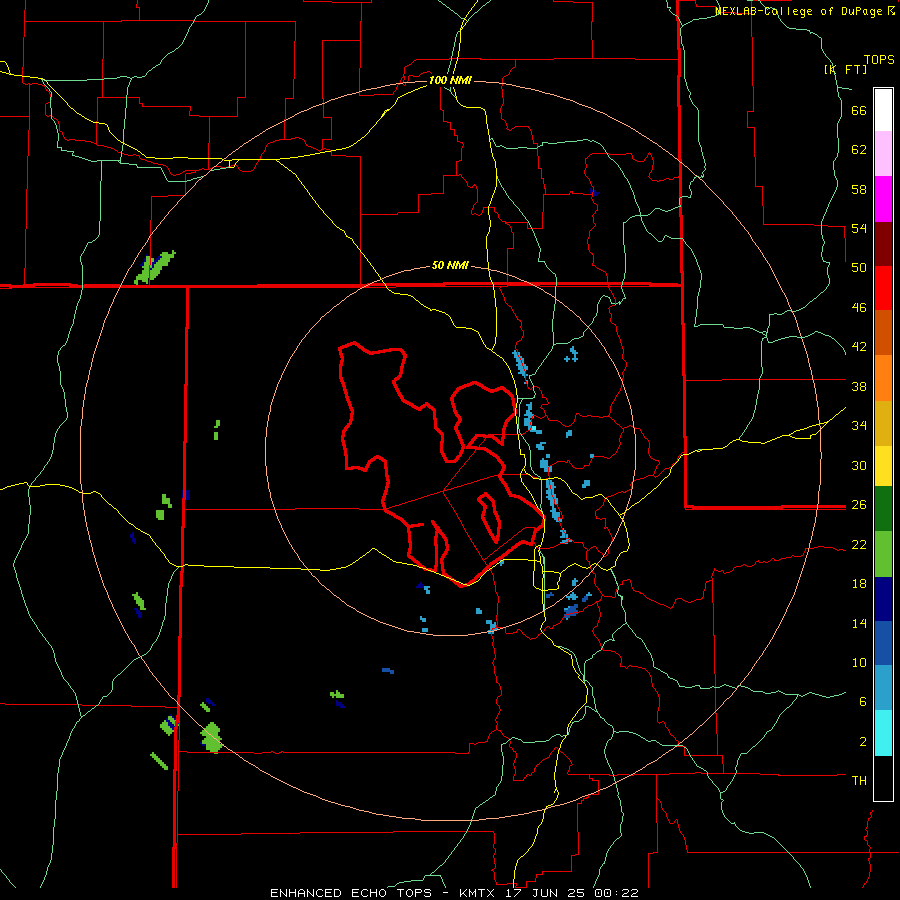Click the "ENHANCED ECHO TOPS" caption text
Viewport: 900px width, 900px height.
click(351, 893)
